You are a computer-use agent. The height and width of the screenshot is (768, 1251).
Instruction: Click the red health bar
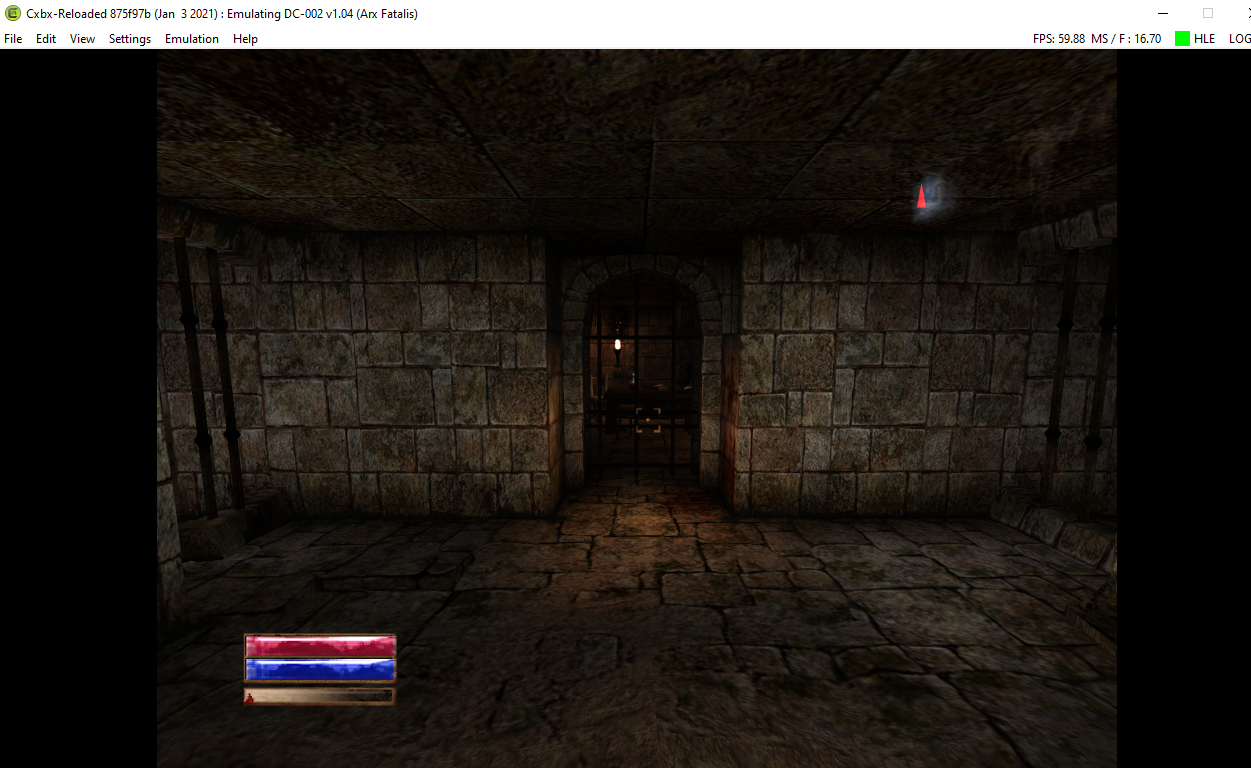click(320, 646)
